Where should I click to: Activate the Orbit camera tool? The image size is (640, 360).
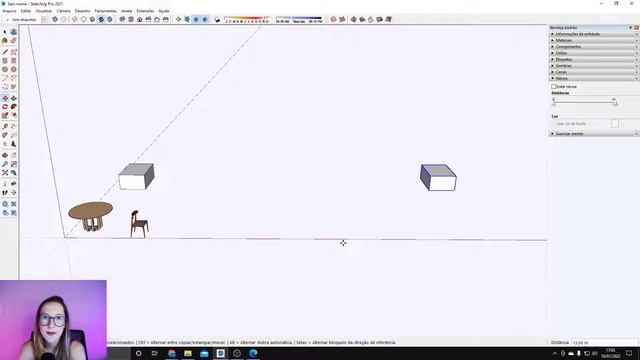point(5,156)
